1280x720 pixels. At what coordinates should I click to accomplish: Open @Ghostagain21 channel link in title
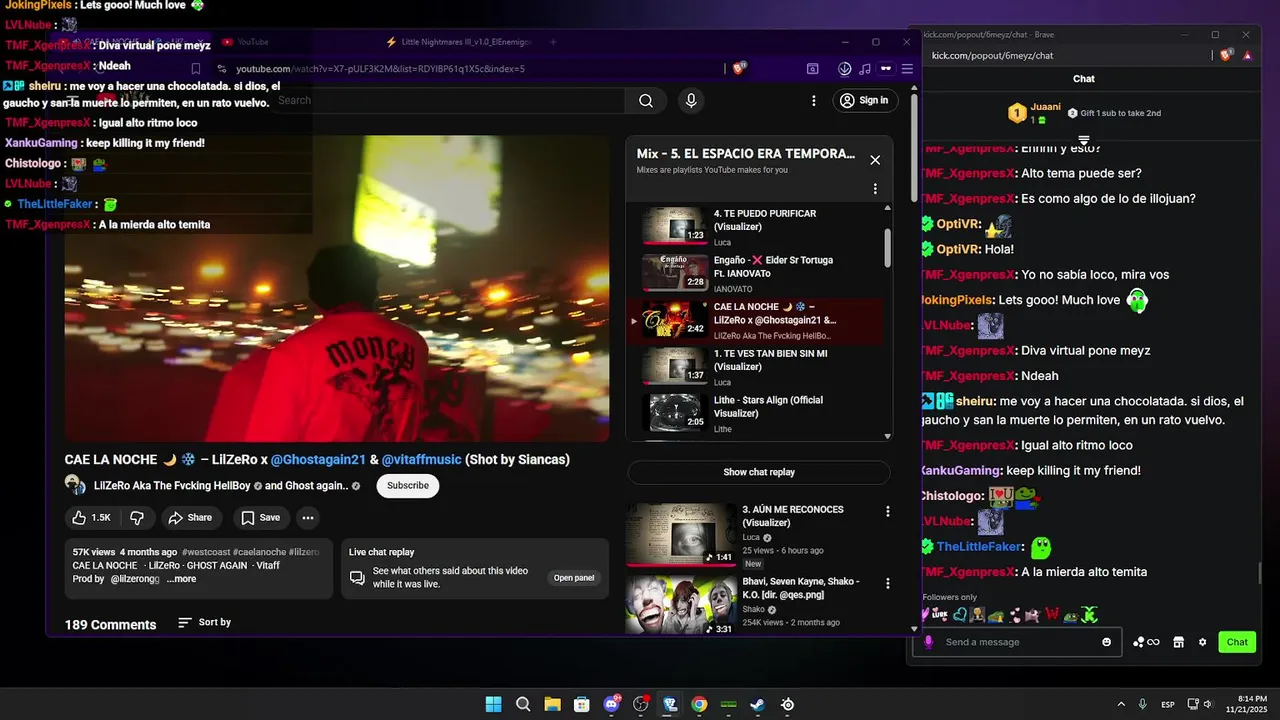tap(318, 459)
